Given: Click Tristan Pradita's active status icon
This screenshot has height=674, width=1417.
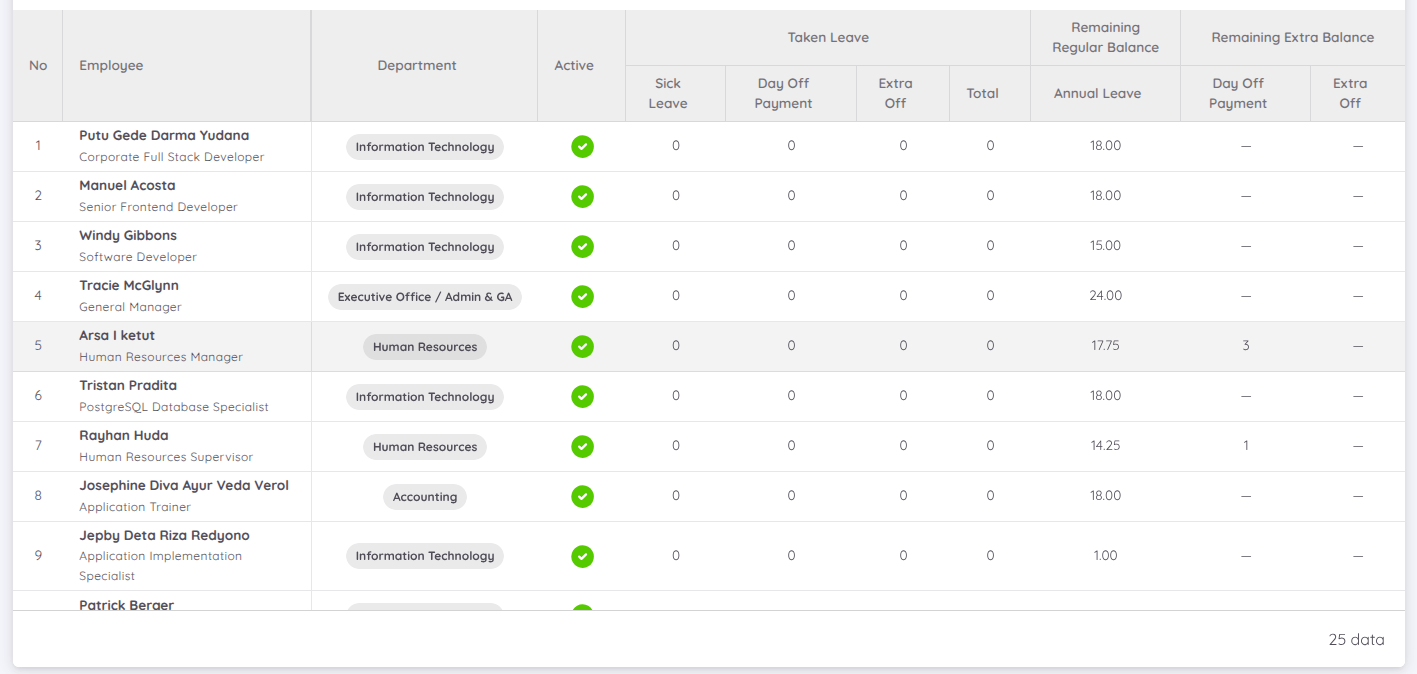Looking at the screenshot, I should click(582, 396).
